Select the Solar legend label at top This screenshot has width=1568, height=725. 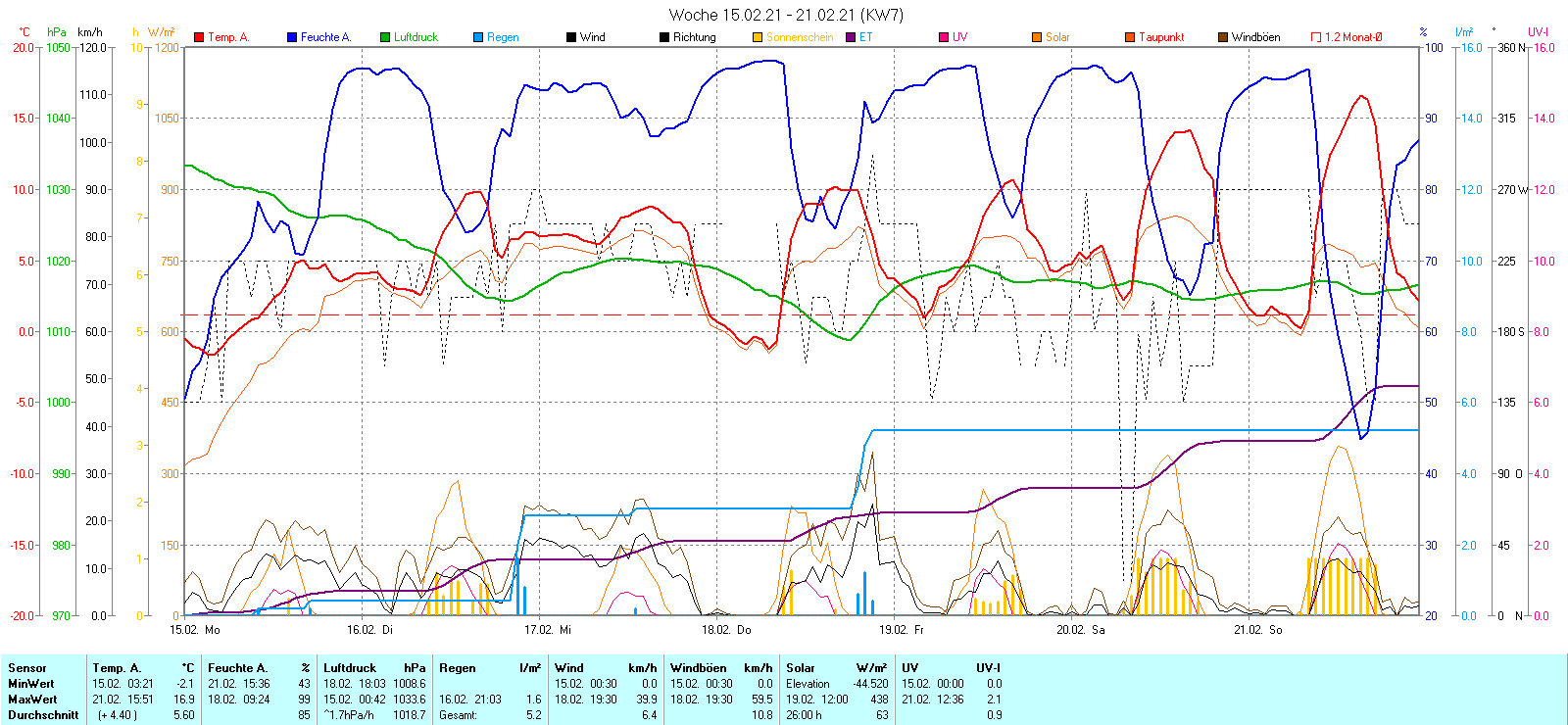pyautogui.click(x=1057, y=37)
